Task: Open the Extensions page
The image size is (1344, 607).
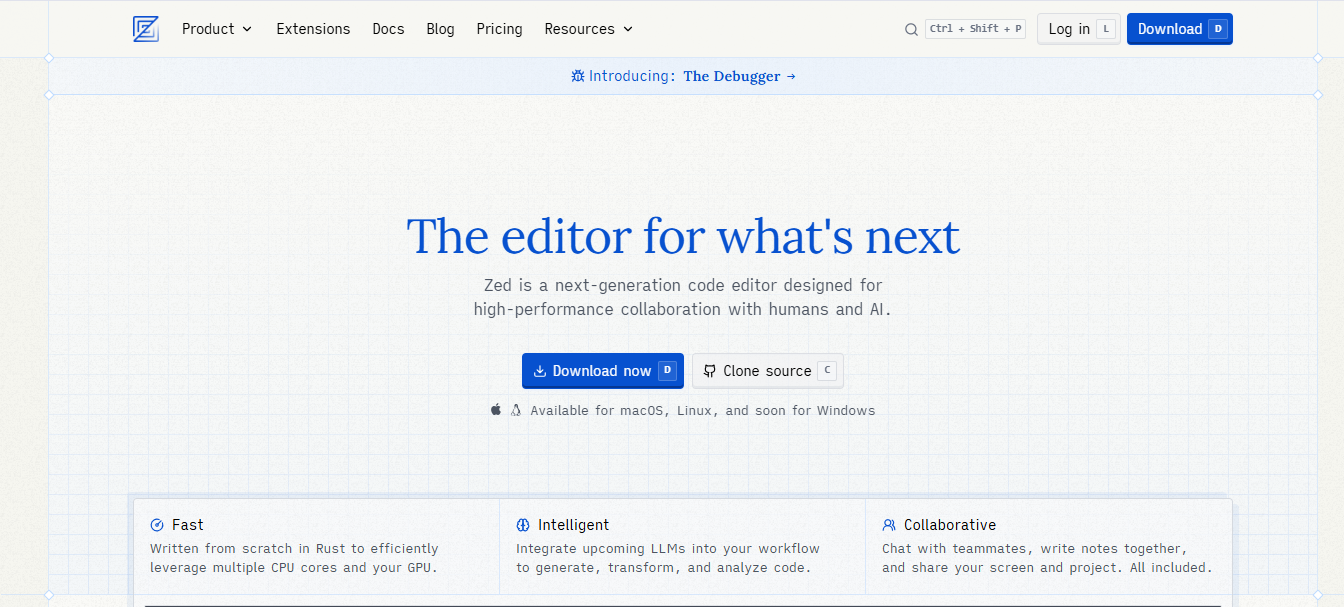Action: 313,29
